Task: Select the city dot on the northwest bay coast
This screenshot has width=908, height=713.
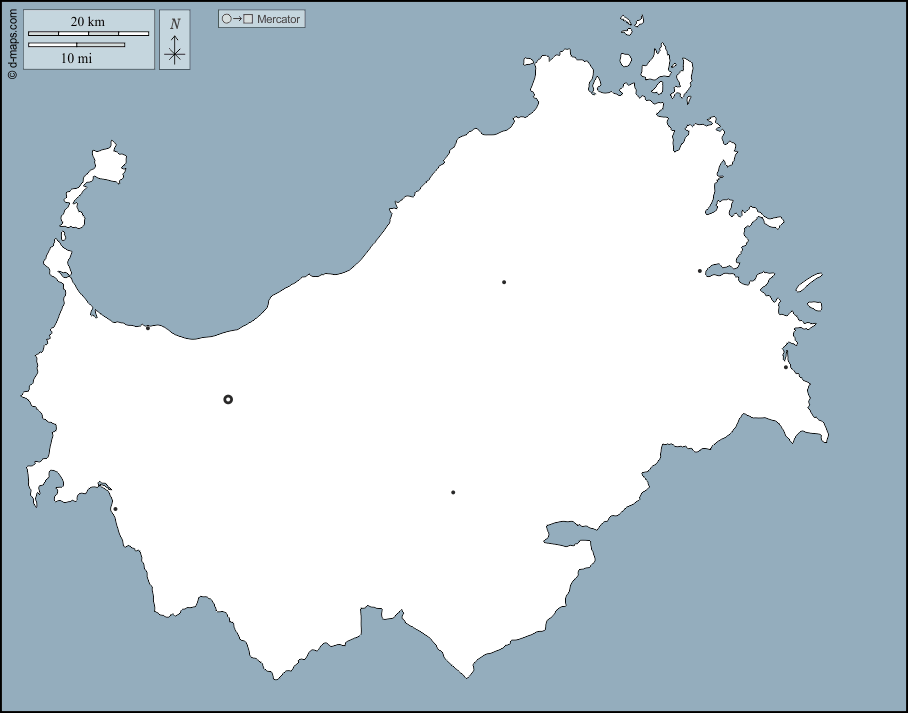Action: point(148,328)
